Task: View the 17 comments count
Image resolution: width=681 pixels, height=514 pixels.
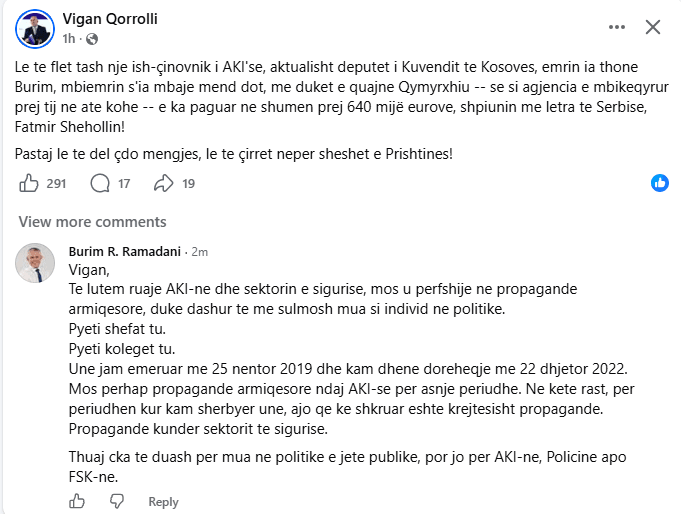Action: (124, 184)
